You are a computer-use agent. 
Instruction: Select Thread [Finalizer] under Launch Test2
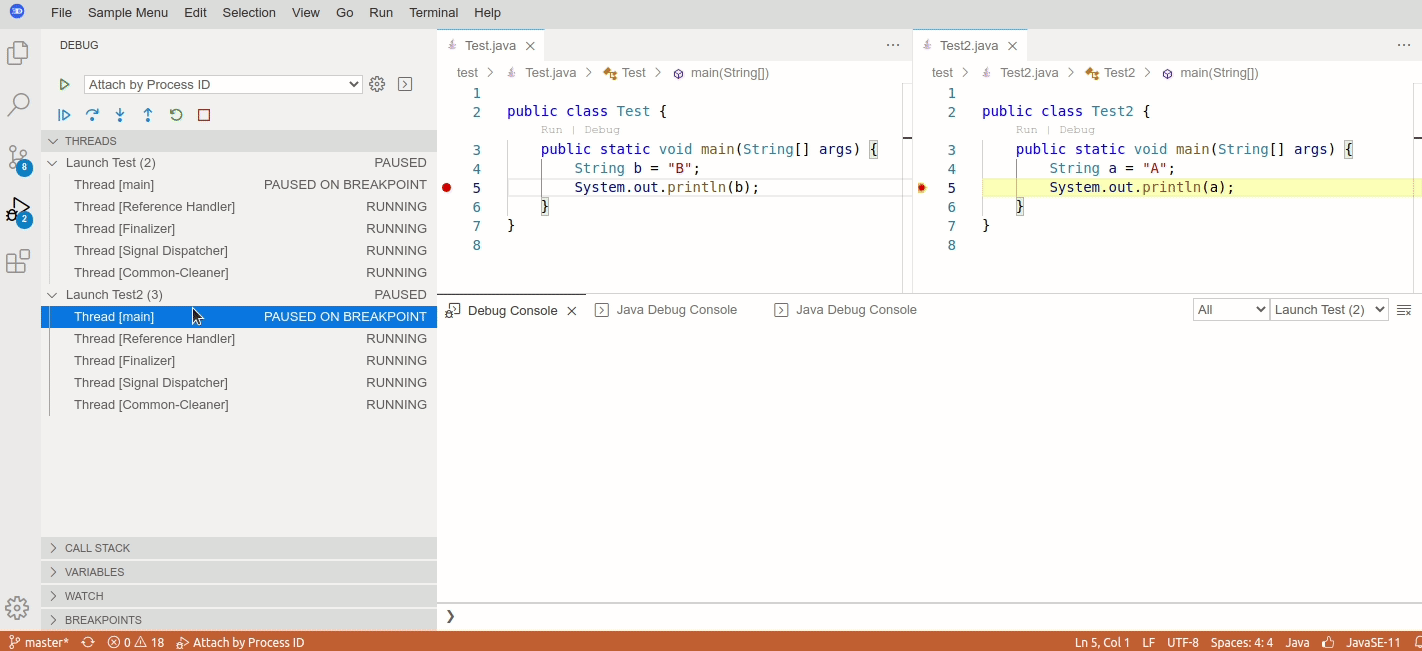pos(124,360)
